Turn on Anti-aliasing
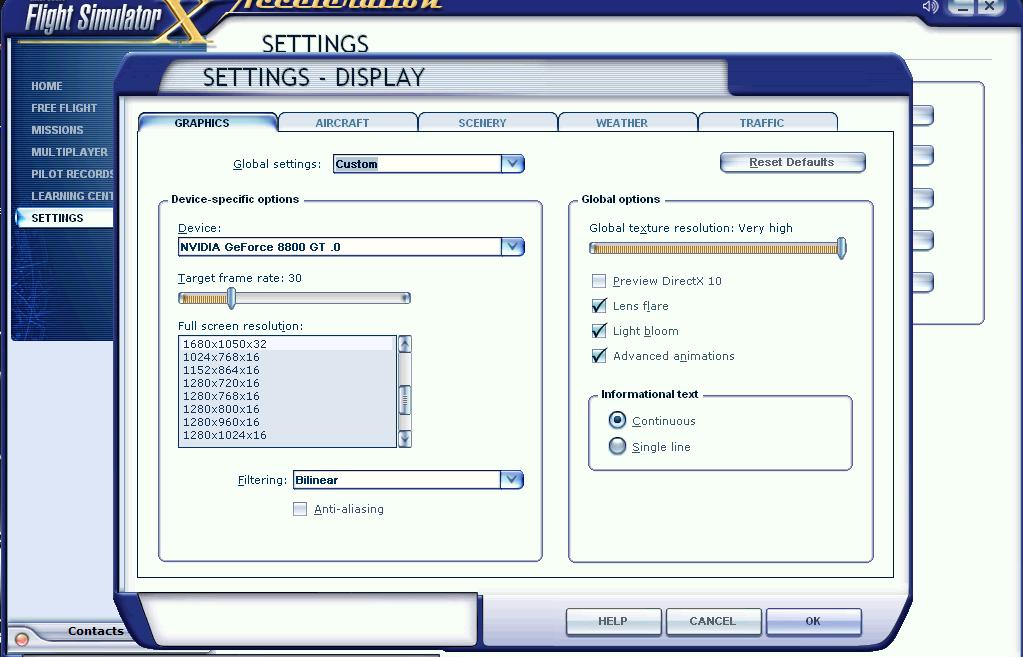Viewport: 1023px width, 657px height. point(300,509)
